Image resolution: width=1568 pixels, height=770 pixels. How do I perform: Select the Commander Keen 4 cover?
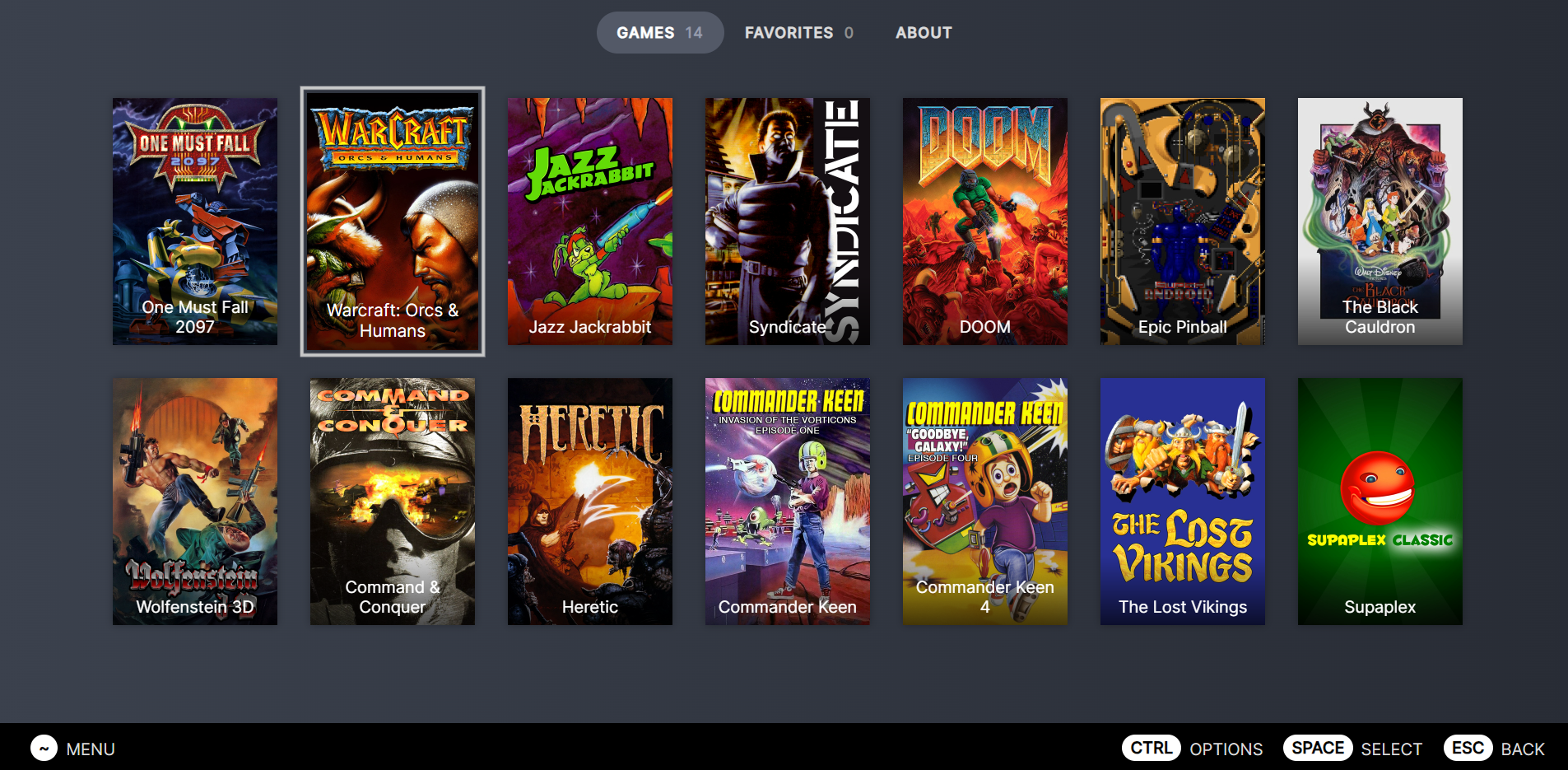tap(985, 502)
